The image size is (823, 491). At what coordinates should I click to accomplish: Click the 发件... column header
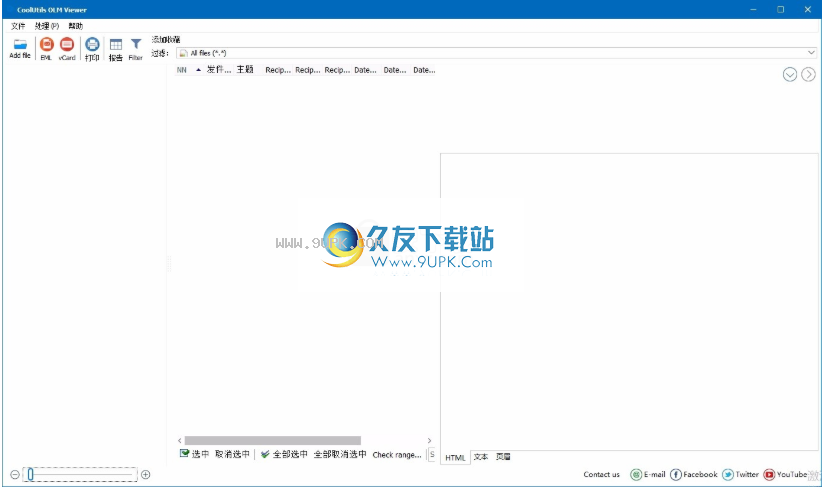point(219,70)
